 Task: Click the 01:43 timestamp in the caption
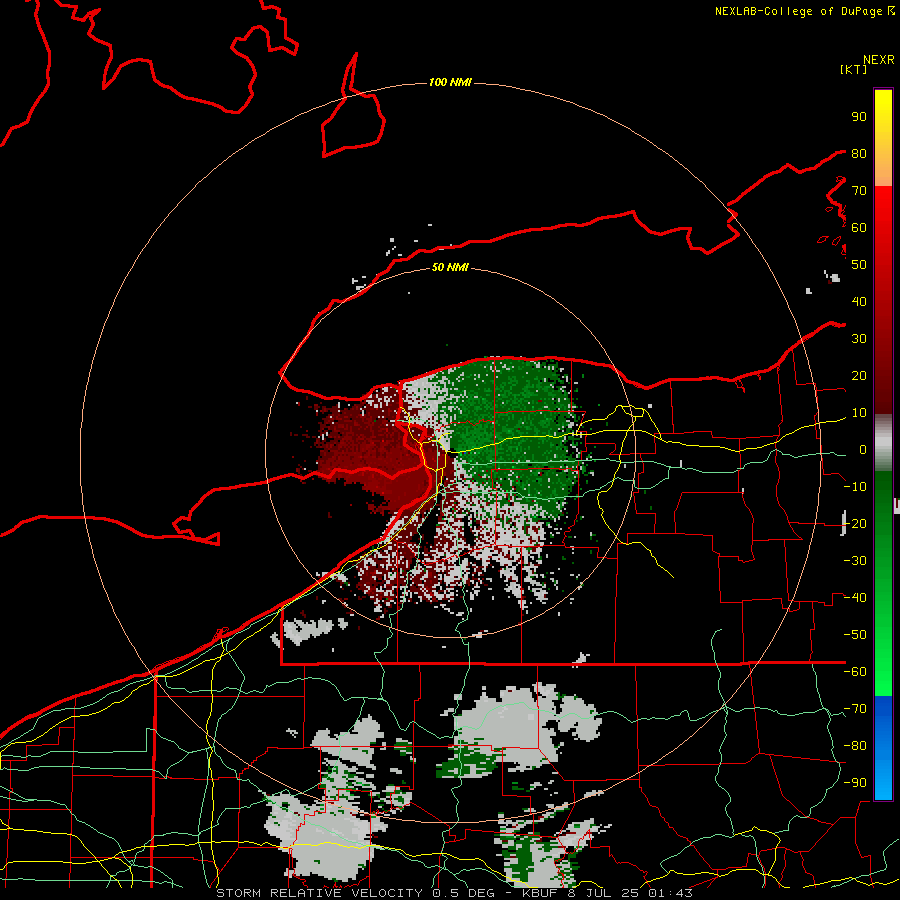coord(670,893)
